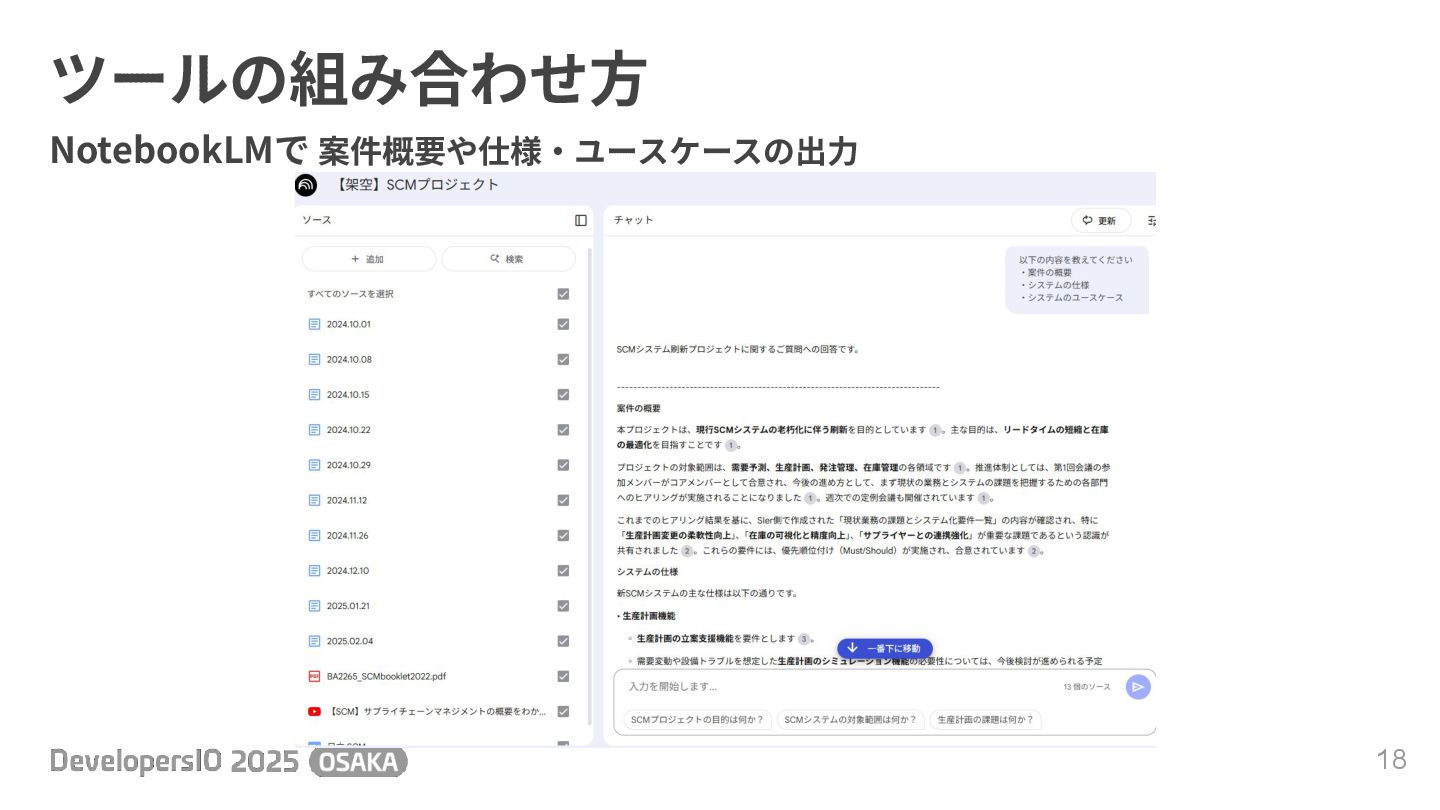Click the 一番下に移動 jump-to-bottom button
Image resolution: width=1440 pixels, height=810 pixels.
click(885, 648)
